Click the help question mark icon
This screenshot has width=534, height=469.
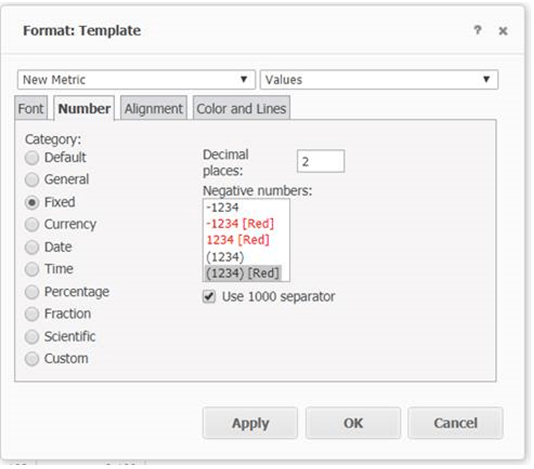coord(477,30)
